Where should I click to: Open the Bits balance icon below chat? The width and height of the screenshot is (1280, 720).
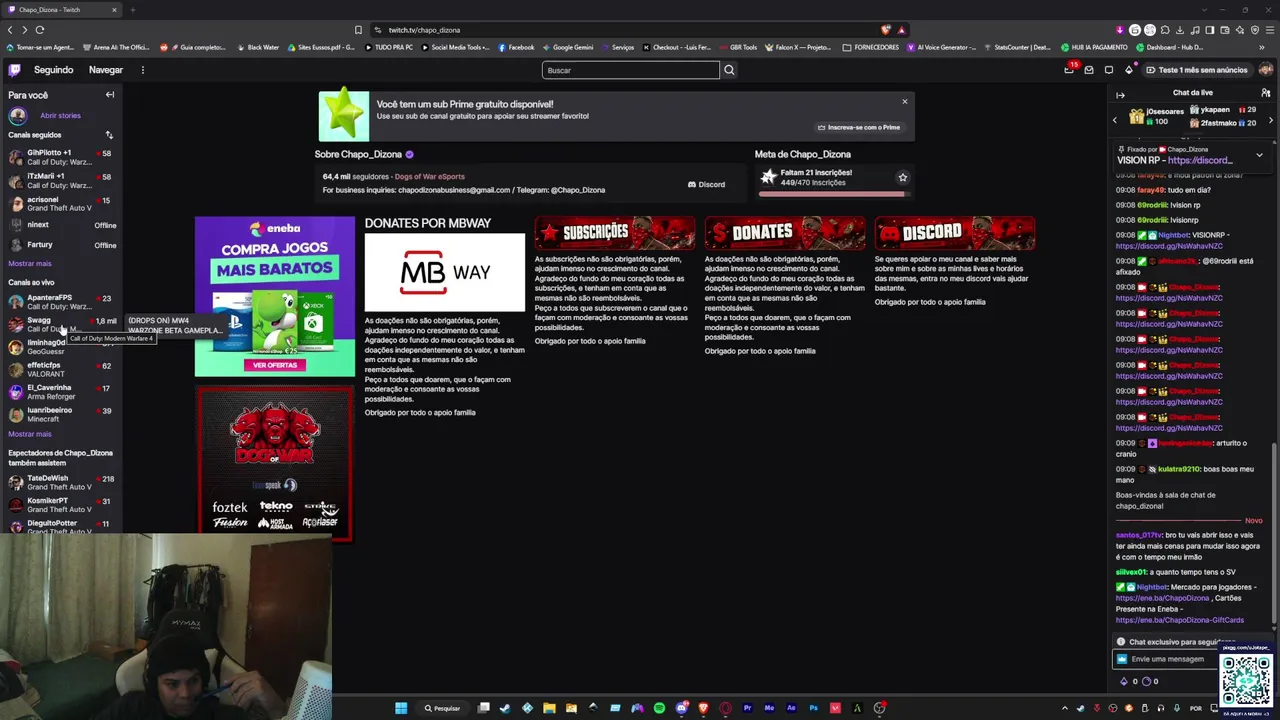pos(1124,681)
